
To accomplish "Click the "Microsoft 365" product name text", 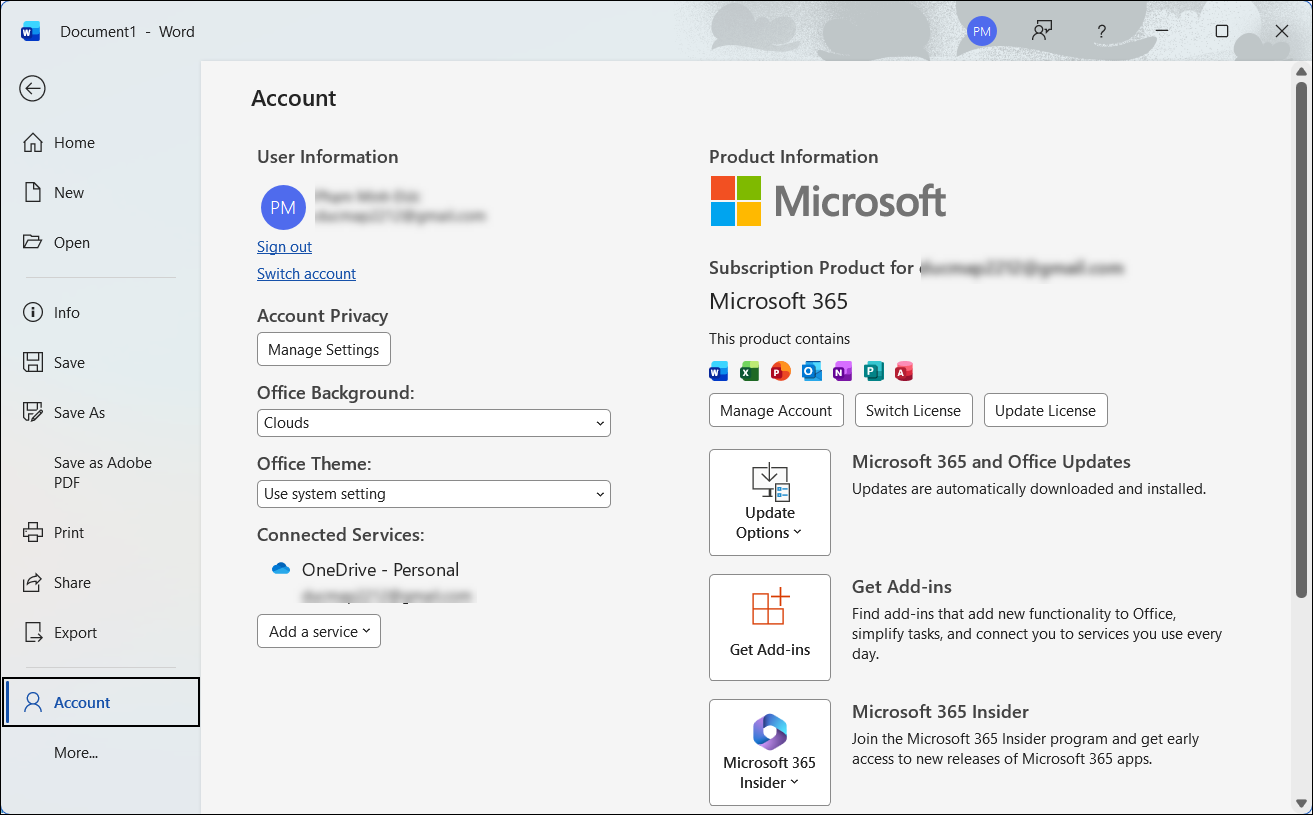I will pyautogui.click(x=778, y=301).
